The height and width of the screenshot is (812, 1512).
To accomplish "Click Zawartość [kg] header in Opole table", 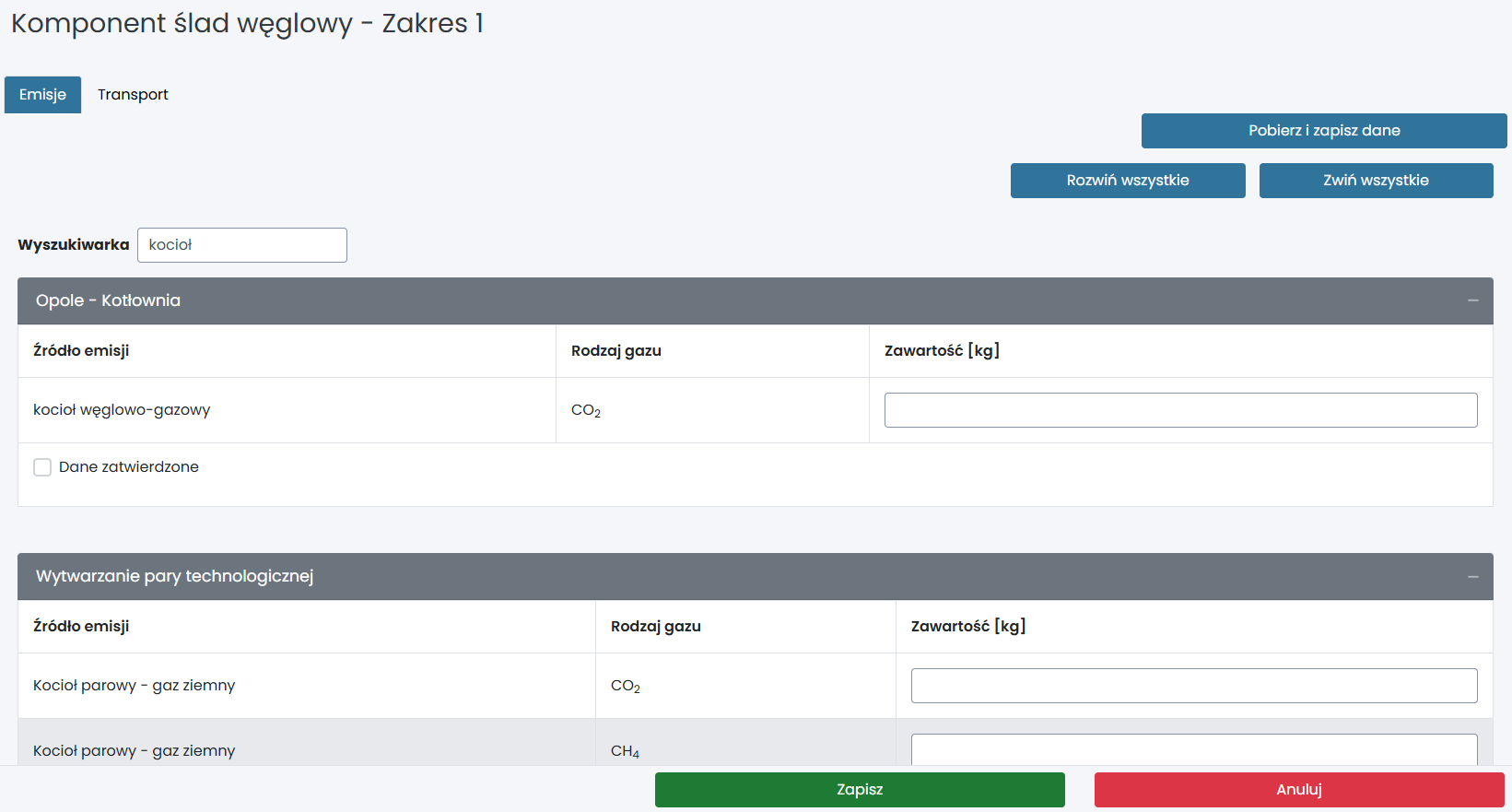I will tap(942, 351).
